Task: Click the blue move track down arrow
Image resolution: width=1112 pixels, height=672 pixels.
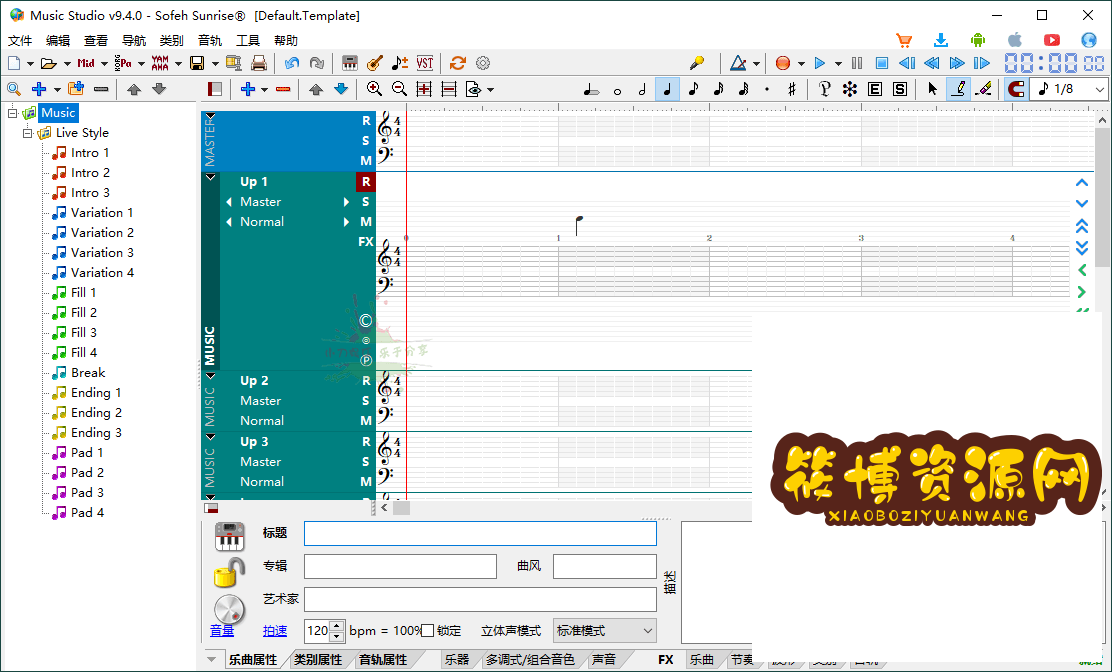Action: tap(341, 89)
